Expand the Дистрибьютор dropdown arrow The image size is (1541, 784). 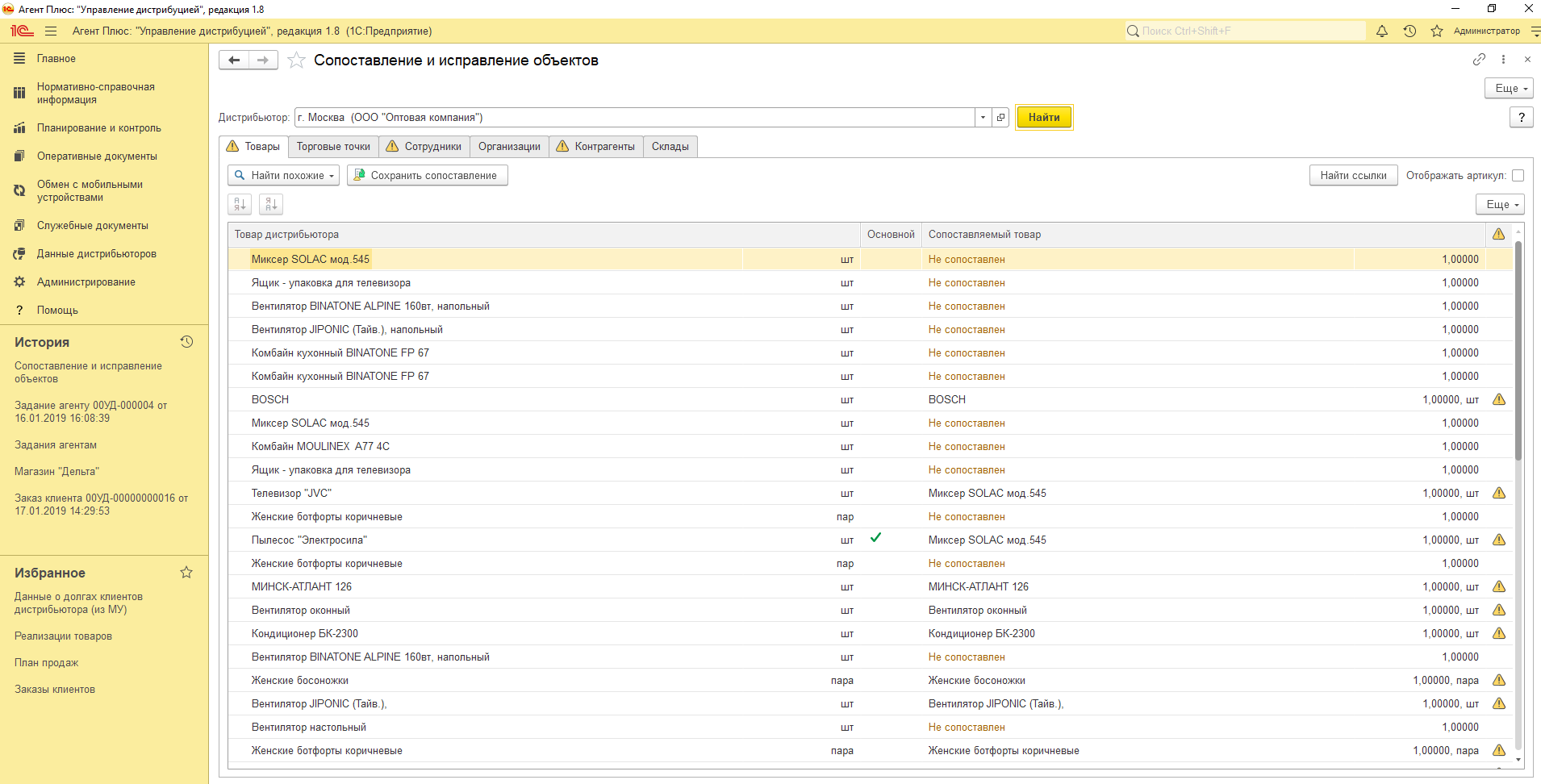point(983,117)
